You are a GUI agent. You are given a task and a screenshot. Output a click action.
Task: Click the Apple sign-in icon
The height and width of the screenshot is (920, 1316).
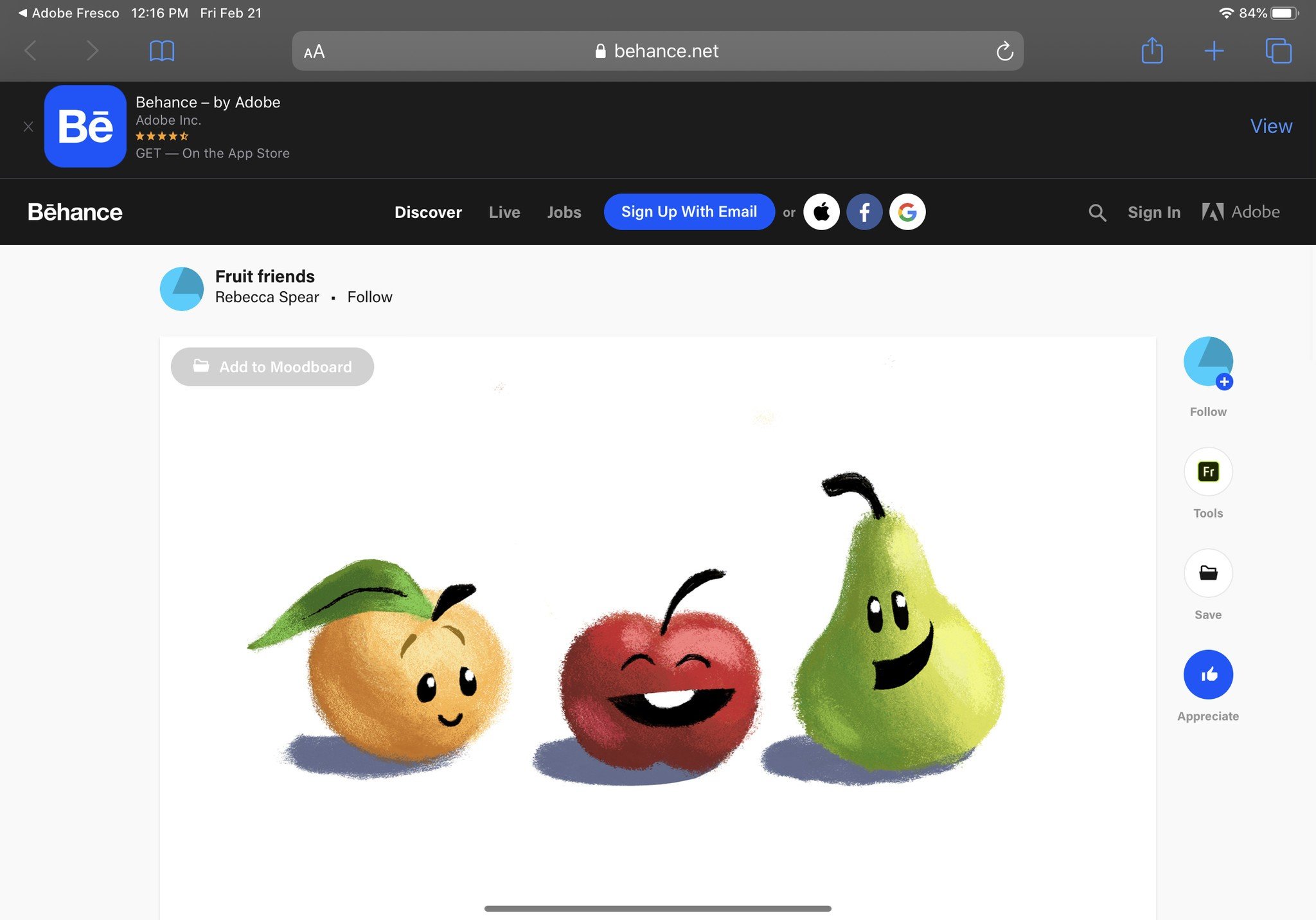tap(822, 211)
